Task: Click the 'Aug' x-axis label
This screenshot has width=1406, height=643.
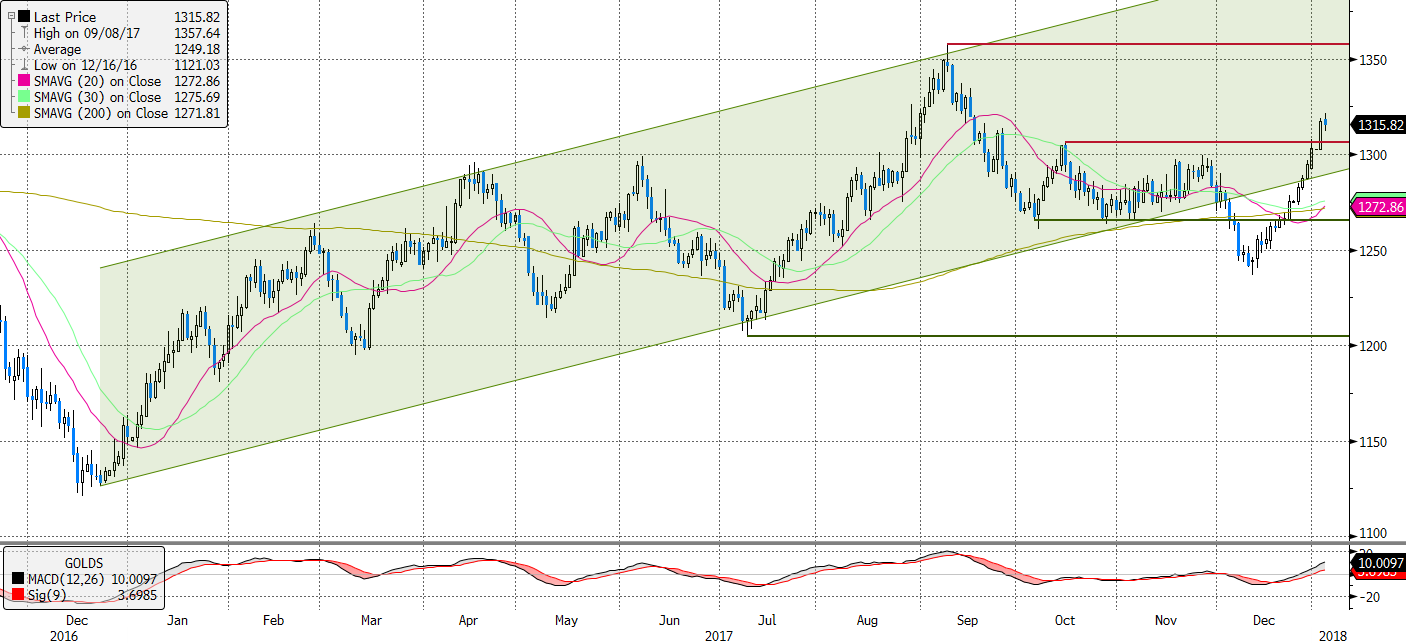Action: [x=867, y=620]
